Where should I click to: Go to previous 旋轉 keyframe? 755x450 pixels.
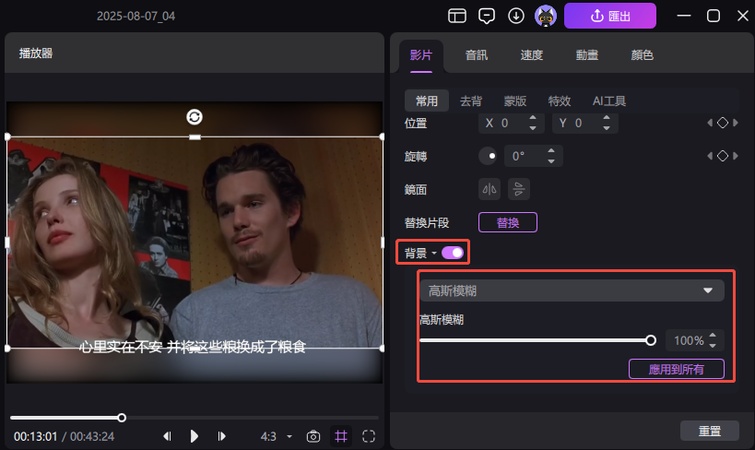pyautogui.click(x=710, y=156)
